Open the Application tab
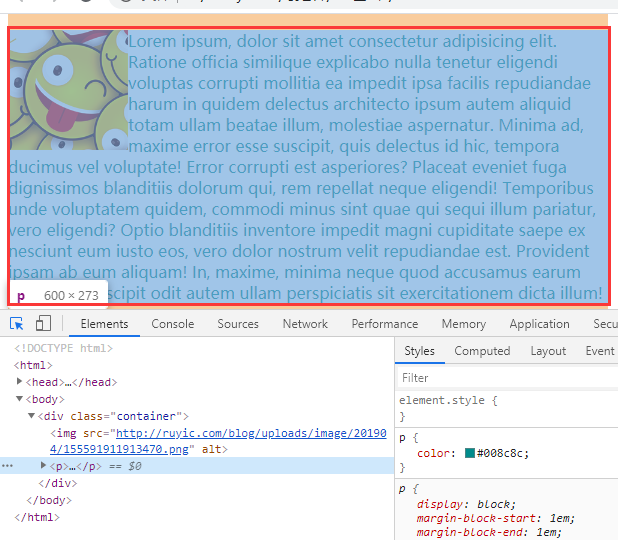The width and height of the screenshot is (618, 540). [539, 324]
